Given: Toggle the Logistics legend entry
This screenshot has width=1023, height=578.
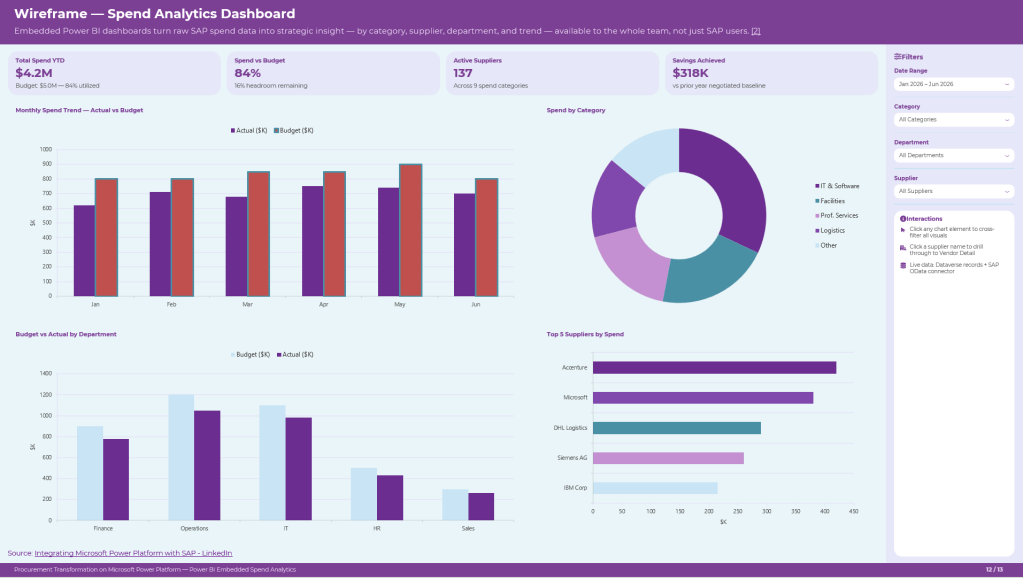Looking at the screenshot, I should point(830,231).
